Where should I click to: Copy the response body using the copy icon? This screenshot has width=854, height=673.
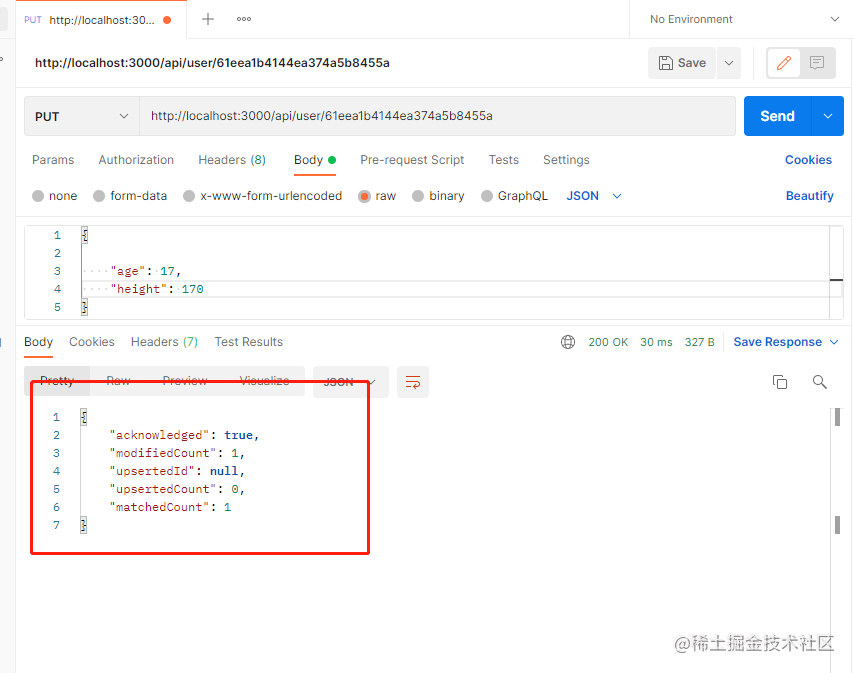click(x=779, y=382)
